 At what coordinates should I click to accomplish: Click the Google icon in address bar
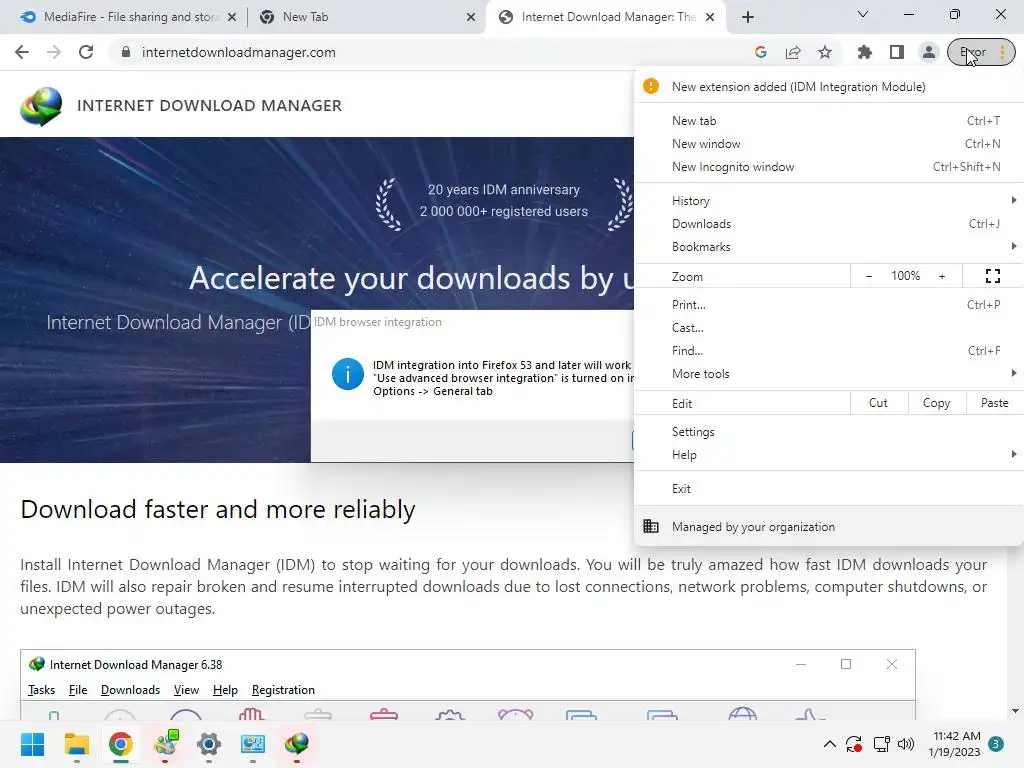coord(760,52)
